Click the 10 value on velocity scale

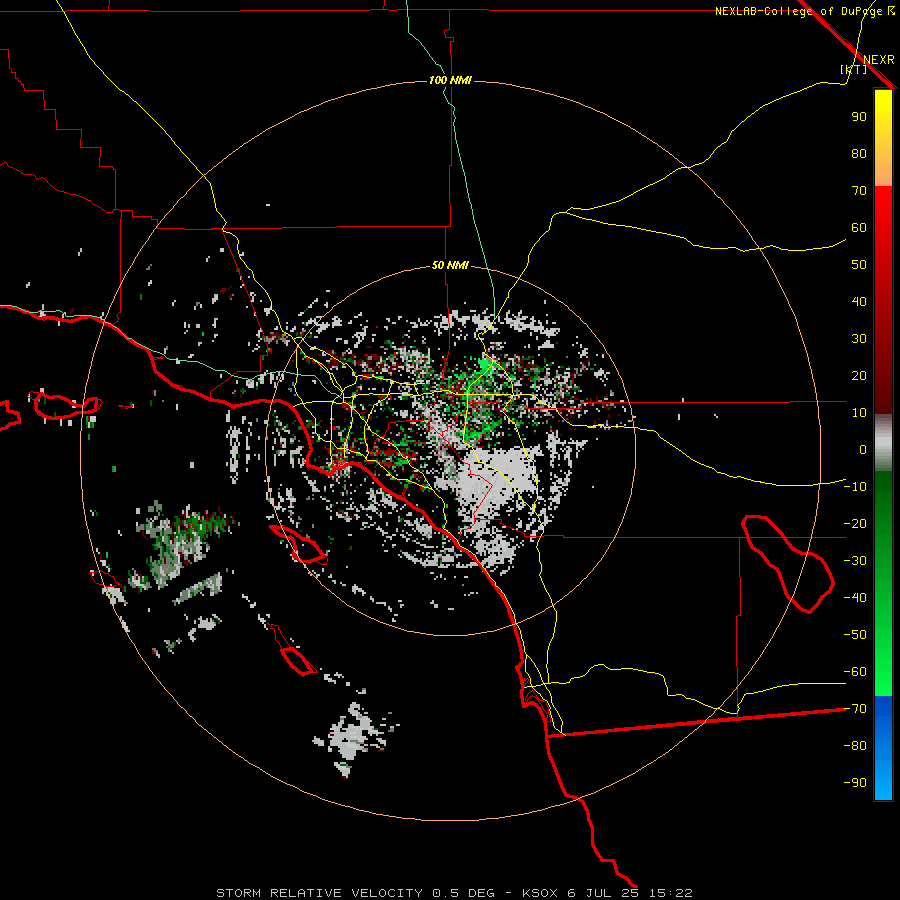(x=859, y=413)
